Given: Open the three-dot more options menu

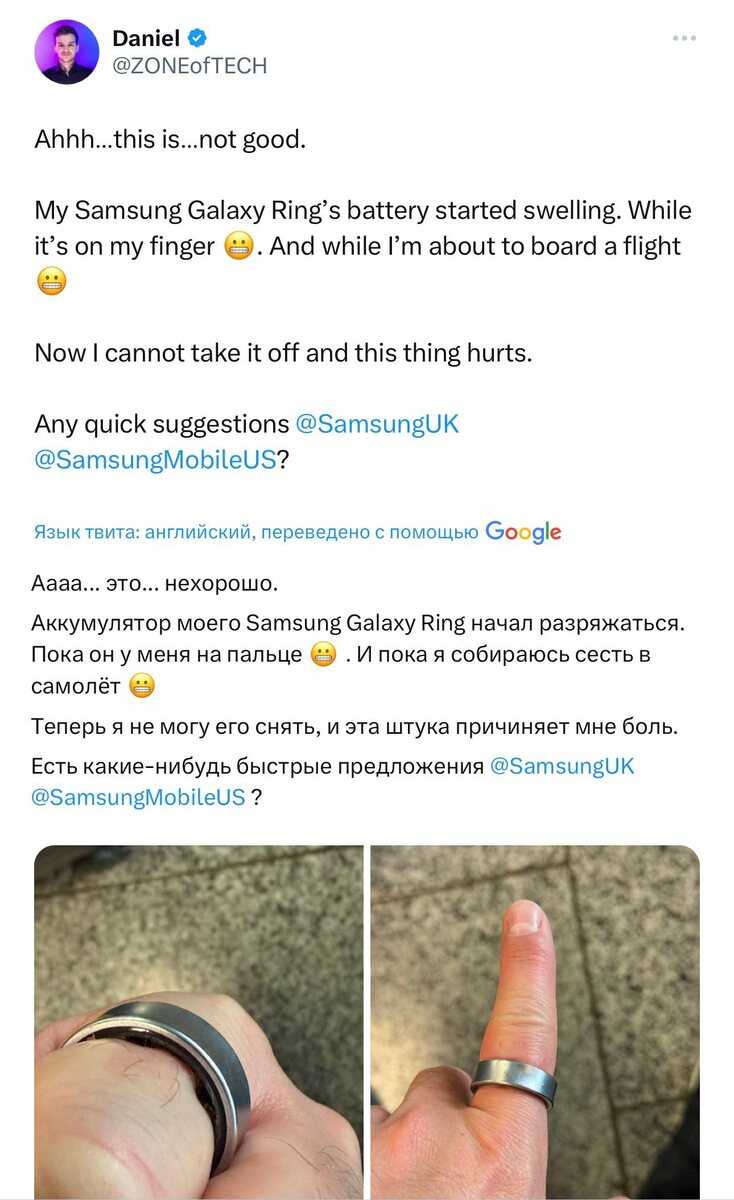Looking at the screenshot, I should (684, 39).
